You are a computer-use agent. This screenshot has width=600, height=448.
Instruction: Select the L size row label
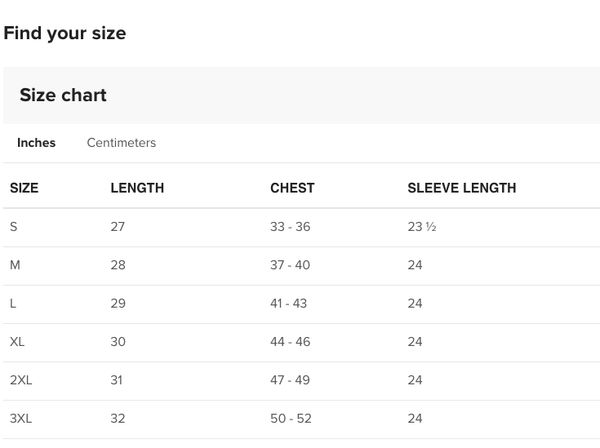(13, 303)
